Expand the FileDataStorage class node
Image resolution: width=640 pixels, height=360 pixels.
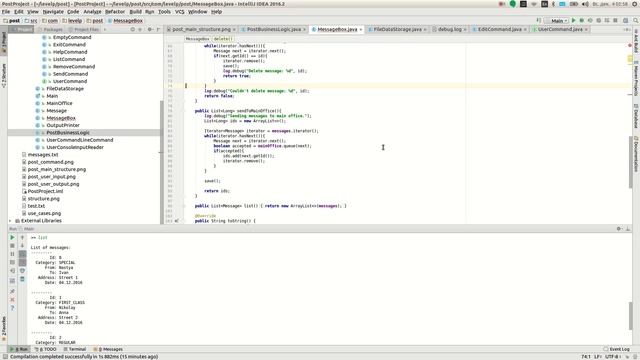43,89
